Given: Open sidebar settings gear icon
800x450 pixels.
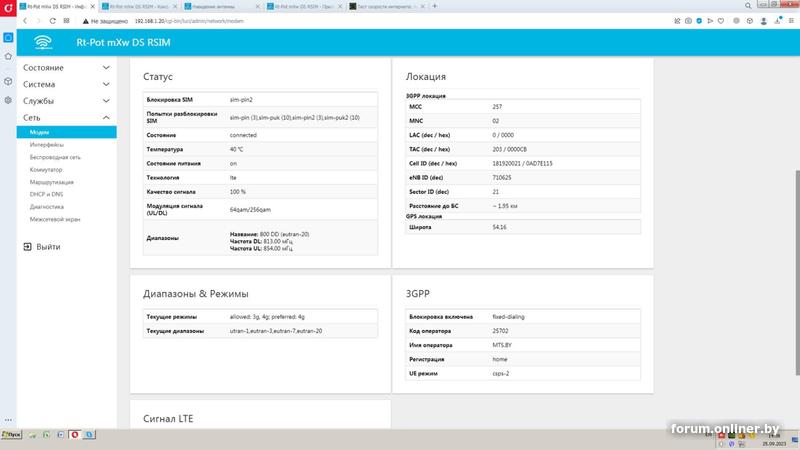Looking at the screenshot, I should coord(8,101).
